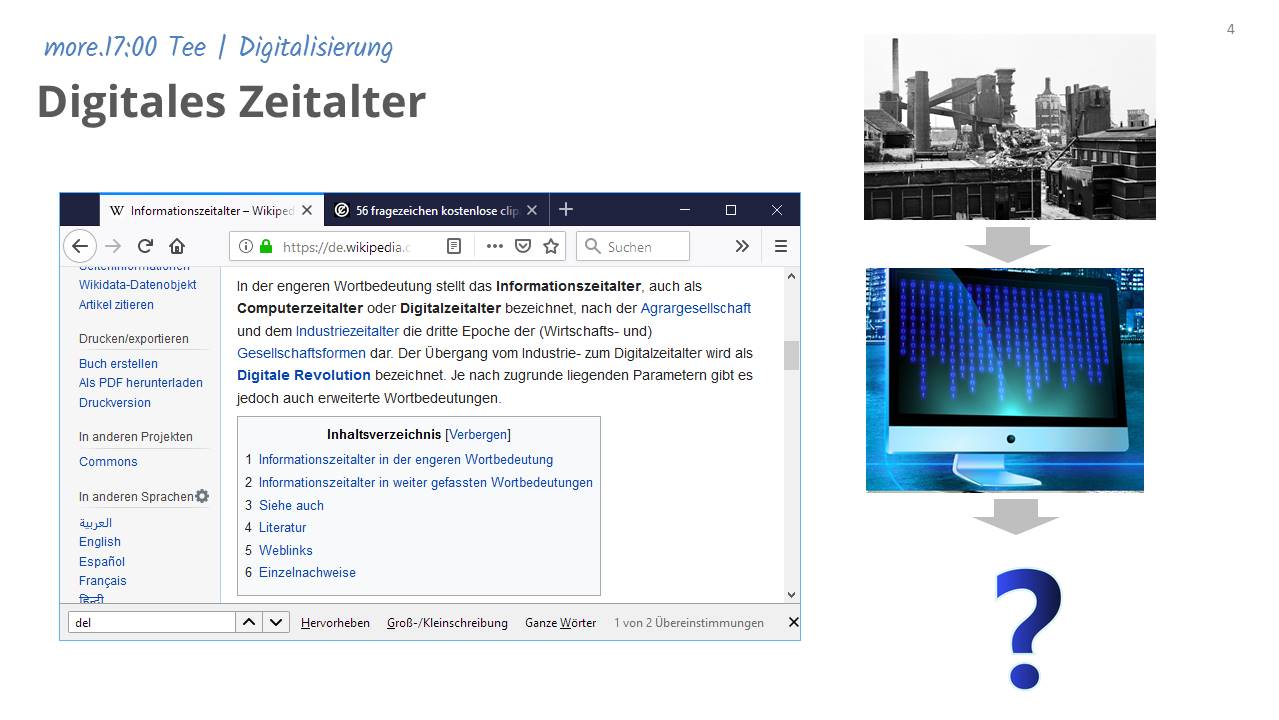Screen dimensions: 1279x720
Task: Open the Firefox hamburger menu
Action: (x=781, y=246)
